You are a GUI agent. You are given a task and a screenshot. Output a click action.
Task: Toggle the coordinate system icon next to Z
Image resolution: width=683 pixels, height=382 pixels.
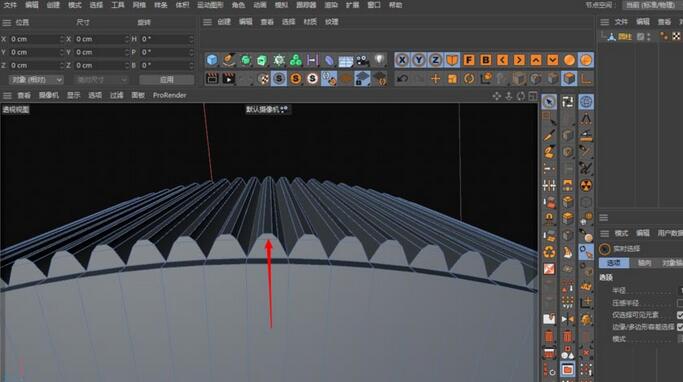click(x=452, y=60)
